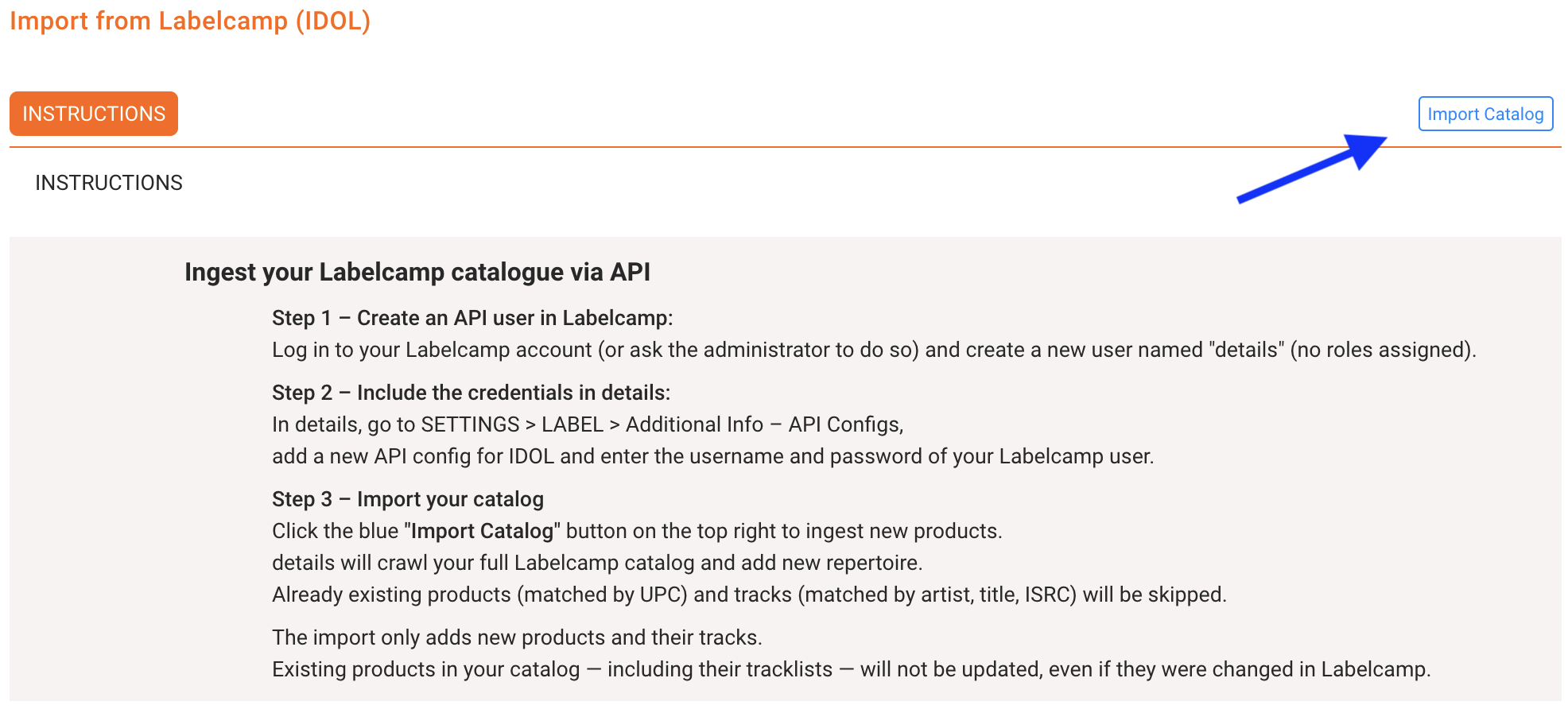1568x709 pixels.
Task: Click the Already existing products will be skipped line
Action: coord(749,595)
